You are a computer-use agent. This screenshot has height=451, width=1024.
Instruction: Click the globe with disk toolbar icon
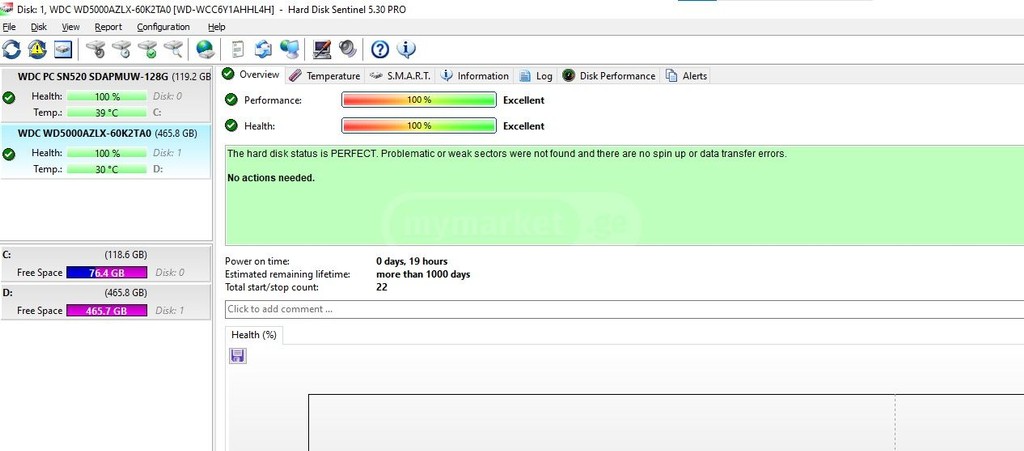click(x=205, y=49)
